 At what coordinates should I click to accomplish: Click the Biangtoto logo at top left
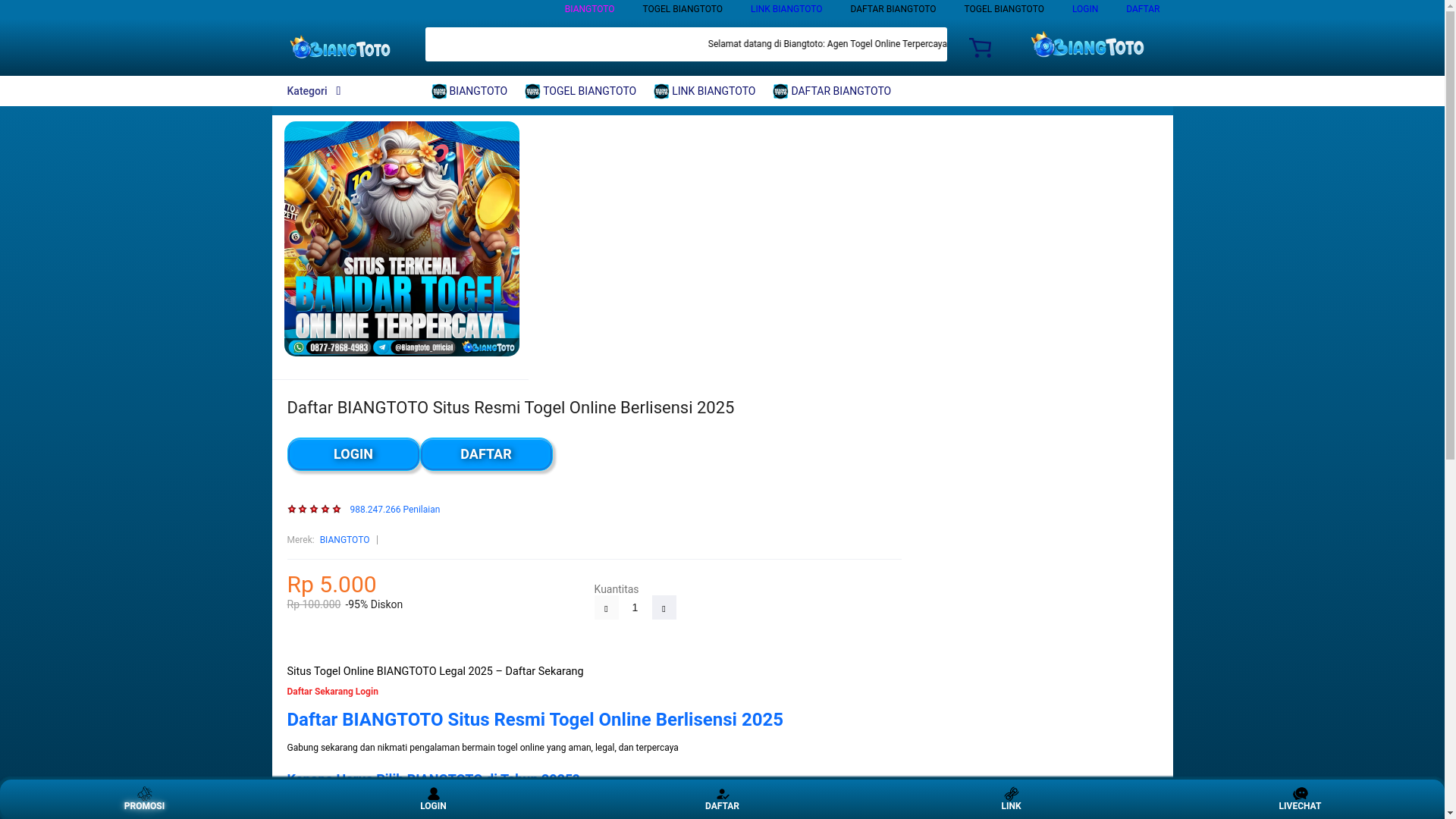point(340,48)
